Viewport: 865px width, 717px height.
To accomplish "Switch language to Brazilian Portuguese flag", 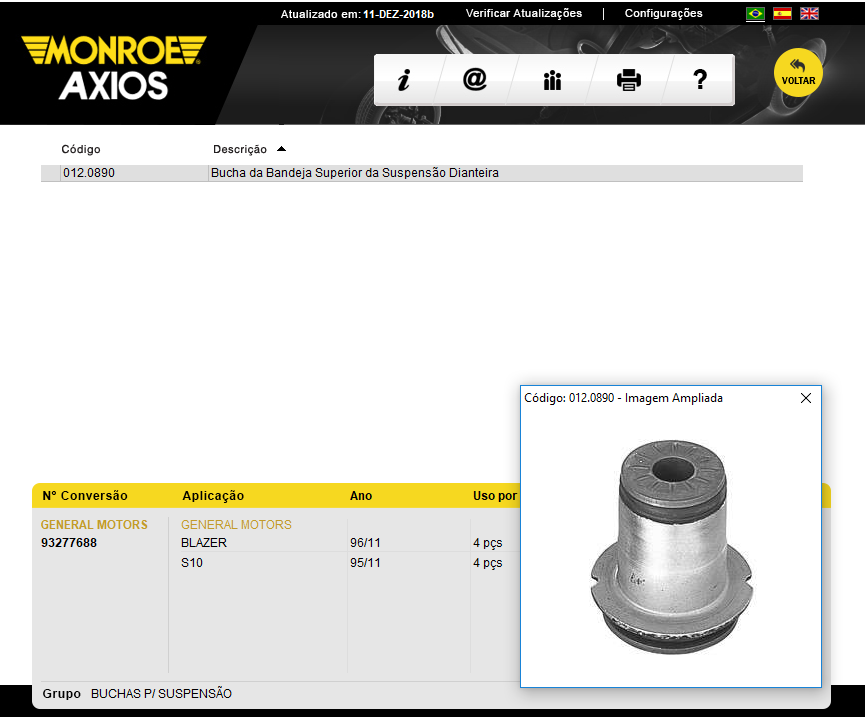I will 755,14.
